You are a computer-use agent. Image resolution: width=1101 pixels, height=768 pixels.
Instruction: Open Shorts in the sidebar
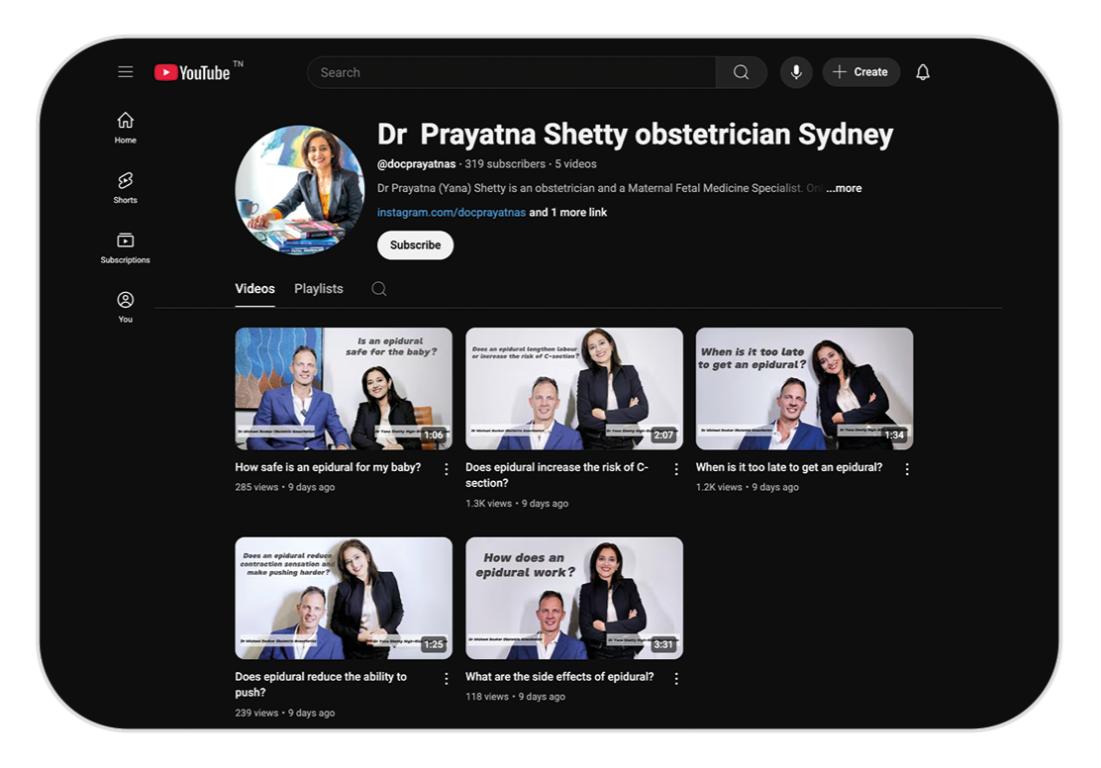coord(125,187)
